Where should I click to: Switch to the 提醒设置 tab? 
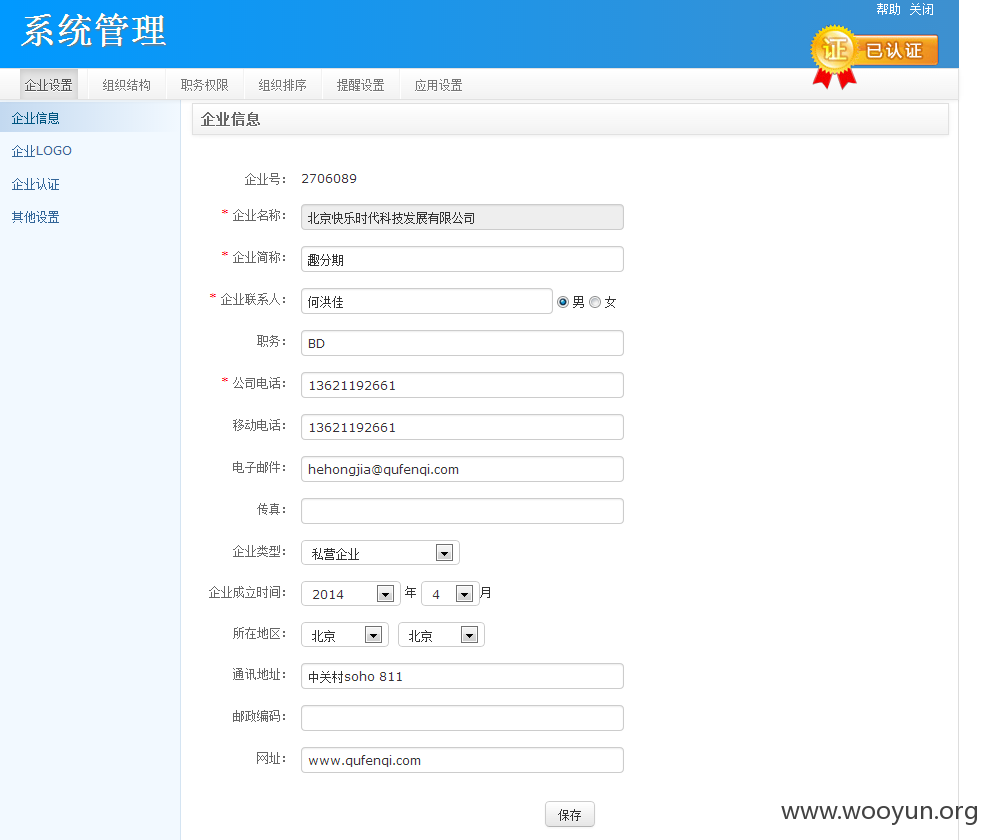361,84
